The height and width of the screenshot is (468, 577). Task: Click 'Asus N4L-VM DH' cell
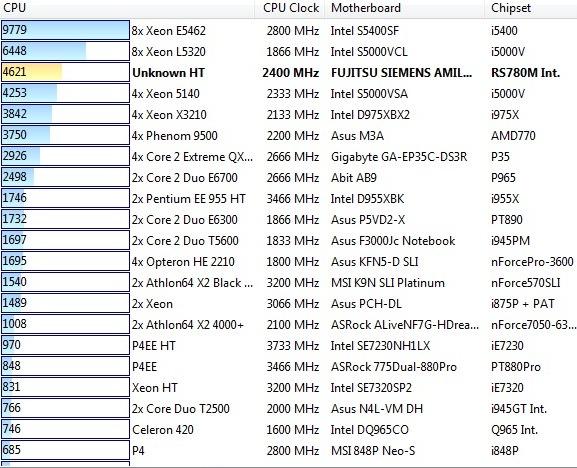(377, 408)
